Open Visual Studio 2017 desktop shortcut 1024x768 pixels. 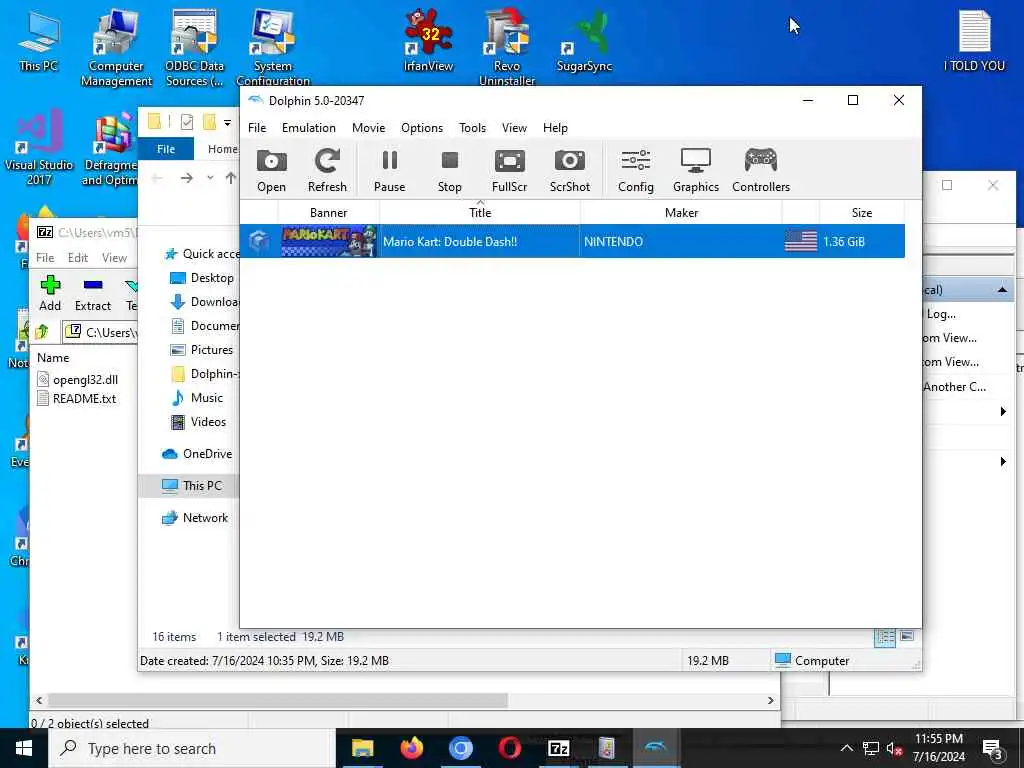[x=39, y=149]
